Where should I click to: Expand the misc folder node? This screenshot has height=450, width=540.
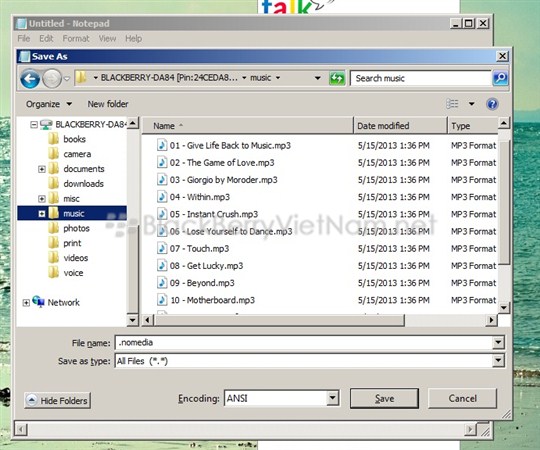pyautogui.click(x=42, y=199)
